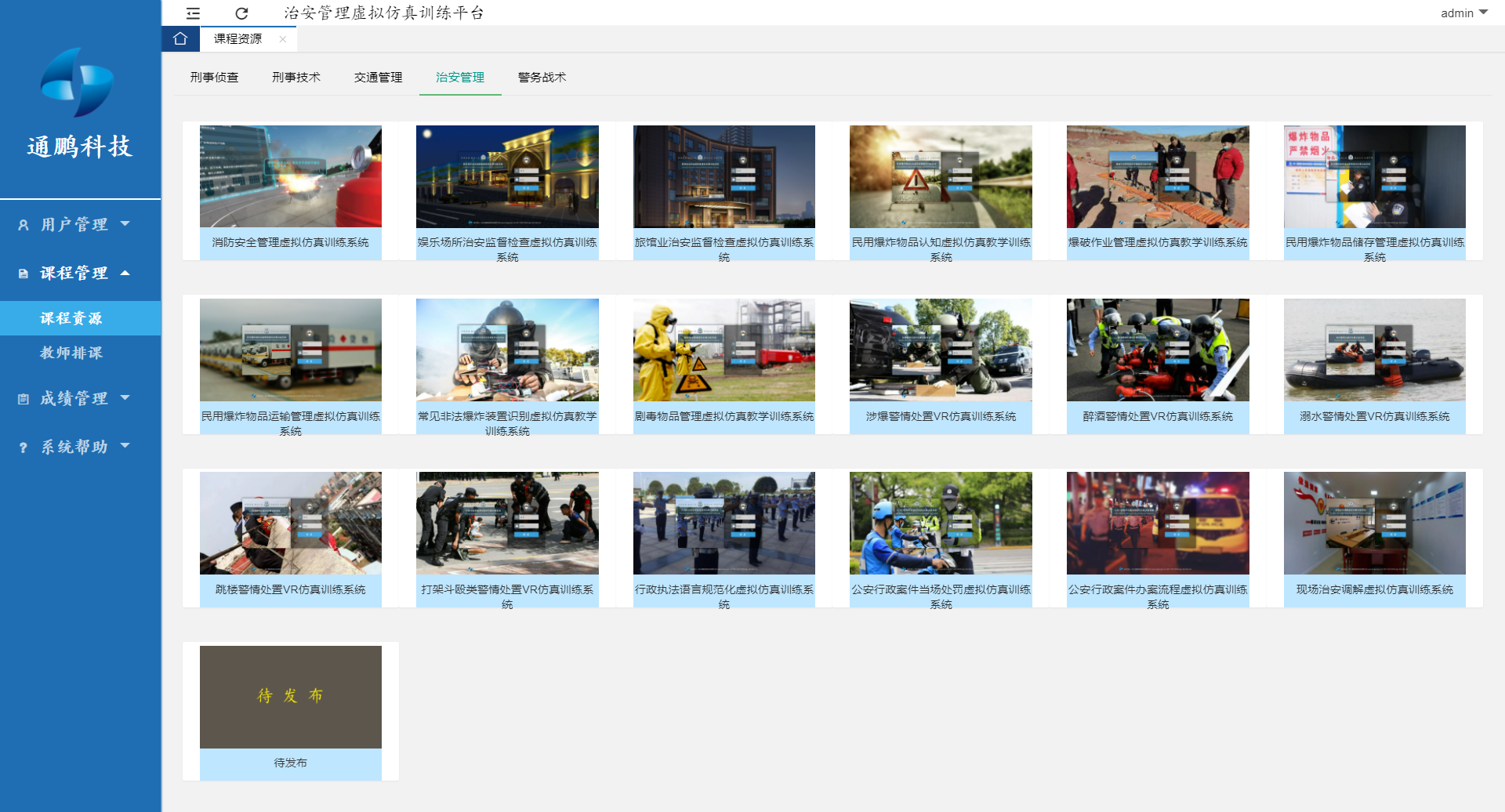Switch to the 警务战术 tab

click(542, 77)
